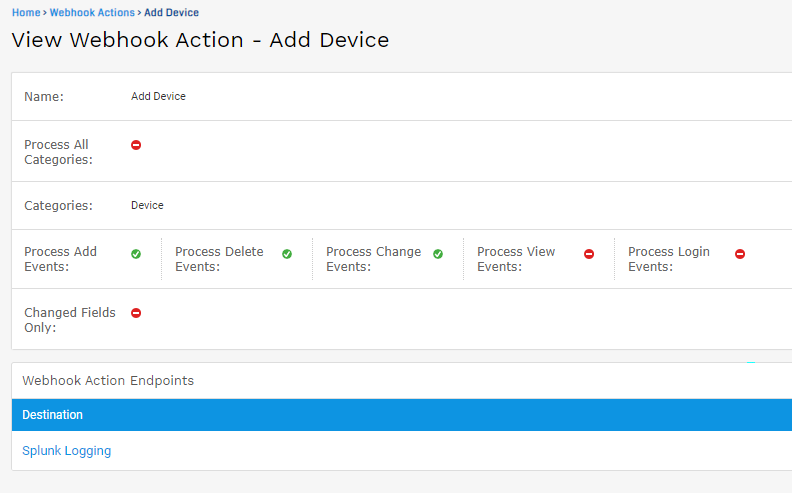
Task: Click the Process Login Events label
Action: tap(668, 259)
